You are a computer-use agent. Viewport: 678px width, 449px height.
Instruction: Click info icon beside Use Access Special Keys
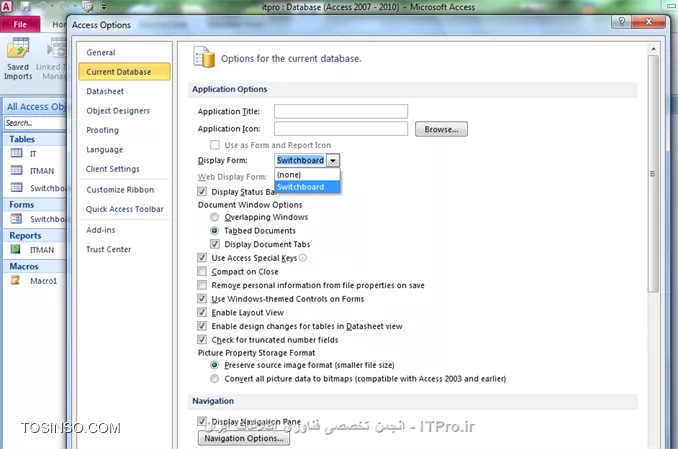point(303,258)
